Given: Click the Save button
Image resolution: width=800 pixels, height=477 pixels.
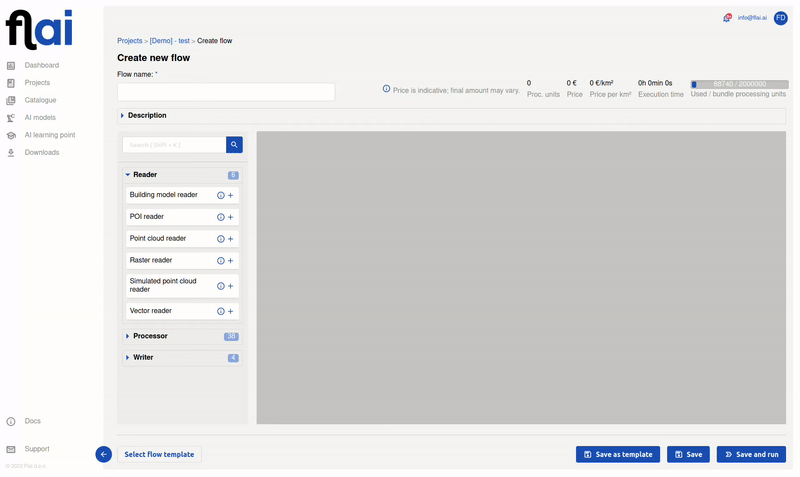Looking at the screenshot, I should point(688,454).
